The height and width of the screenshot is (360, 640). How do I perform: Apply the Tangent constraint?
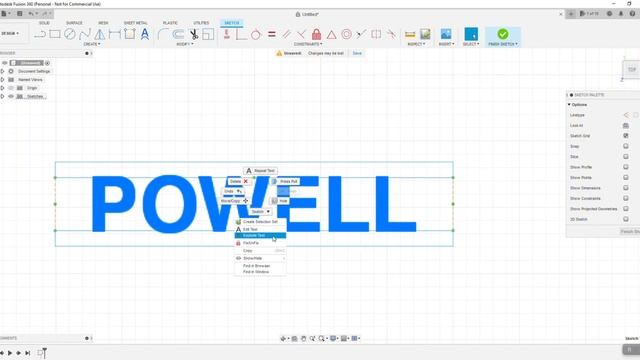click(256, 35)
